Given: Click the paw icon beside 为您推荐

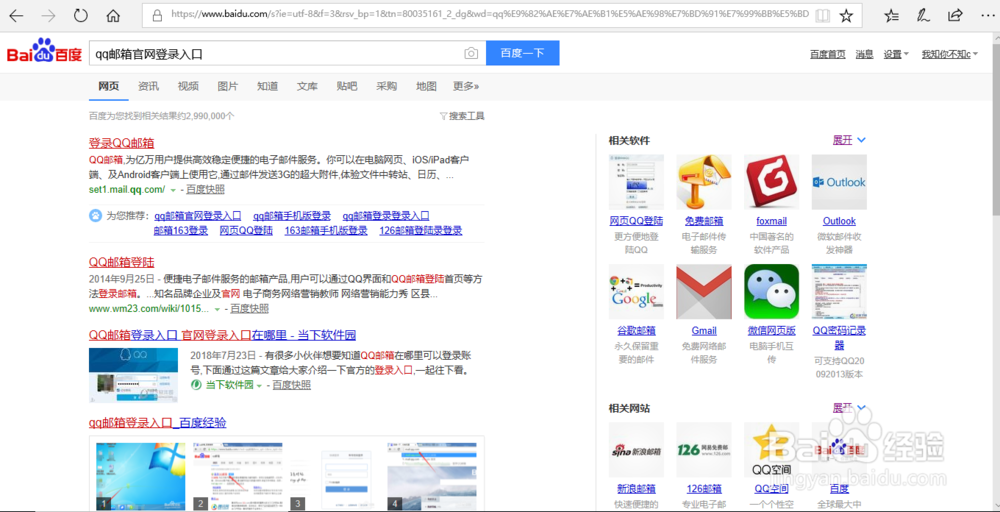Looking at the screenshot, I should click(95, 216).
